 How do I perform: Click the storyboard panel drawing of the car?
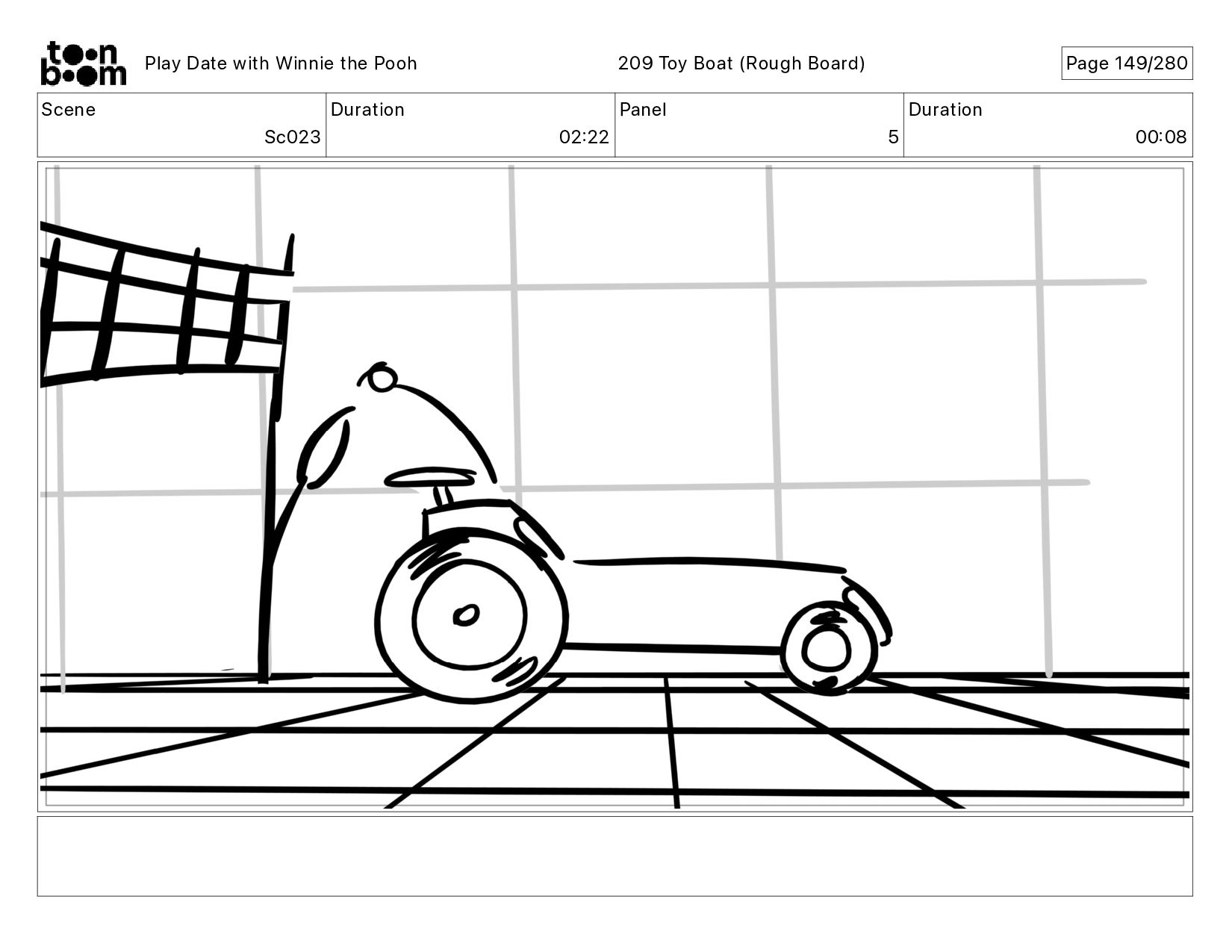[615, 487]
